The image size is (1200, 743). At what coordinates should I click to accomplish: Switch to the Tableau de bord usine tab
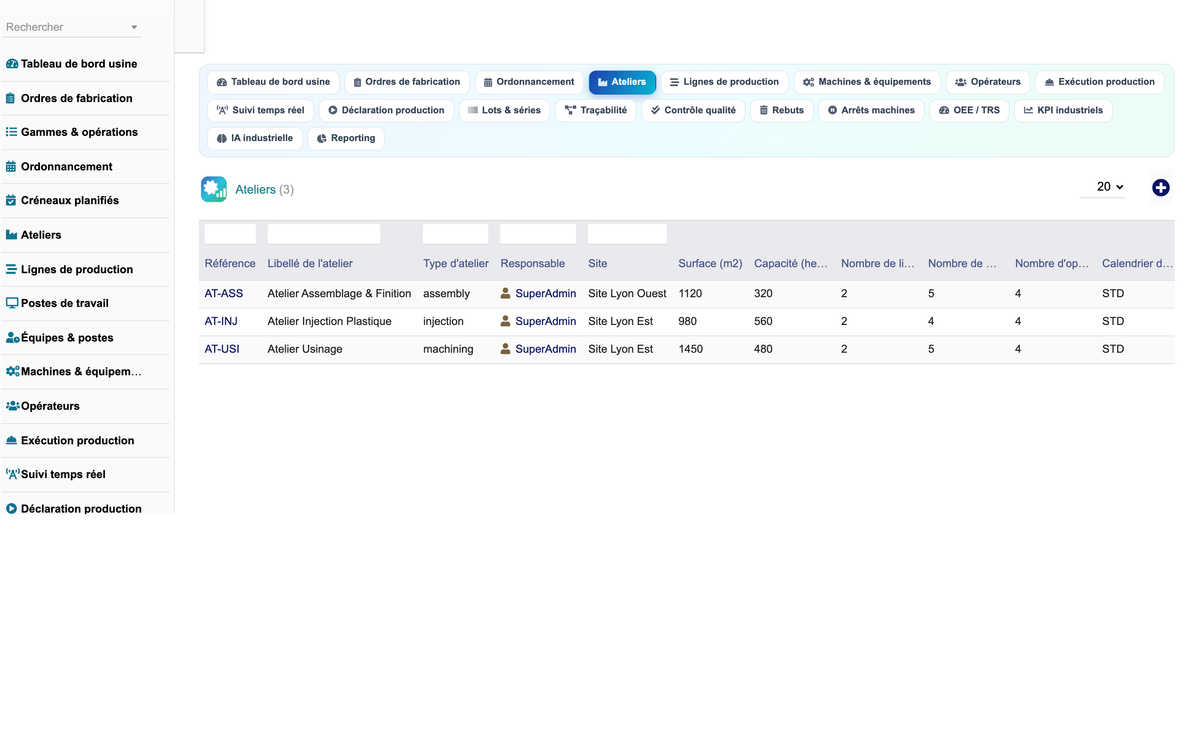click(273, 82)
